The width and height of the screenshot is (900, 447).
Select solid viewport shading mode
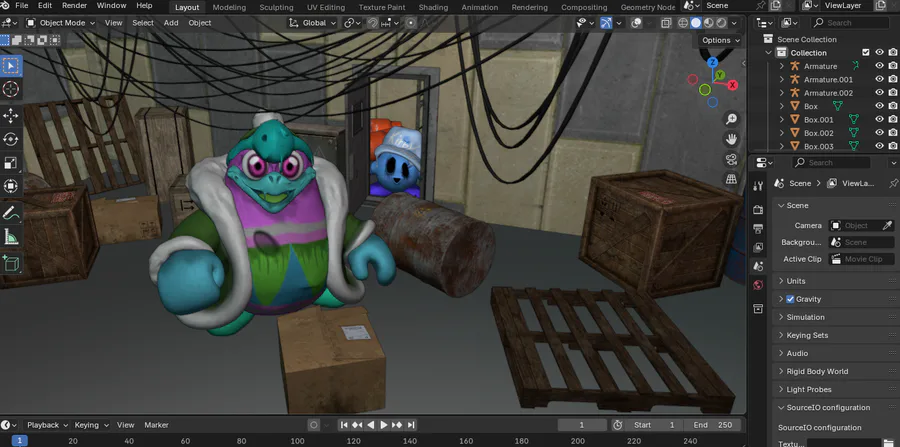696,23
